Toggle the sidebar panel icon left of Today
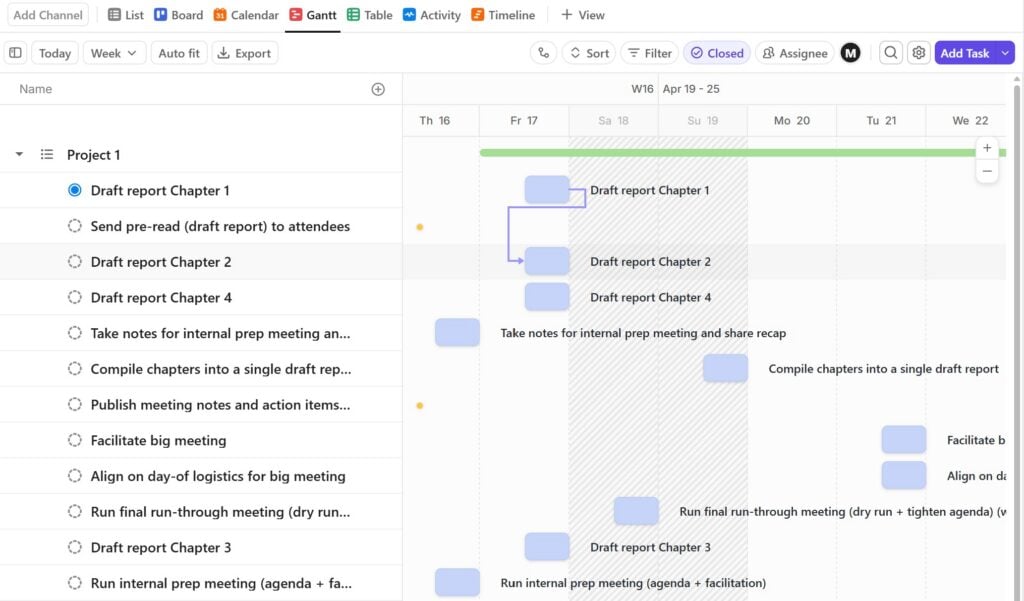This screenshot has height=601, width=1024. click(16, 53)
